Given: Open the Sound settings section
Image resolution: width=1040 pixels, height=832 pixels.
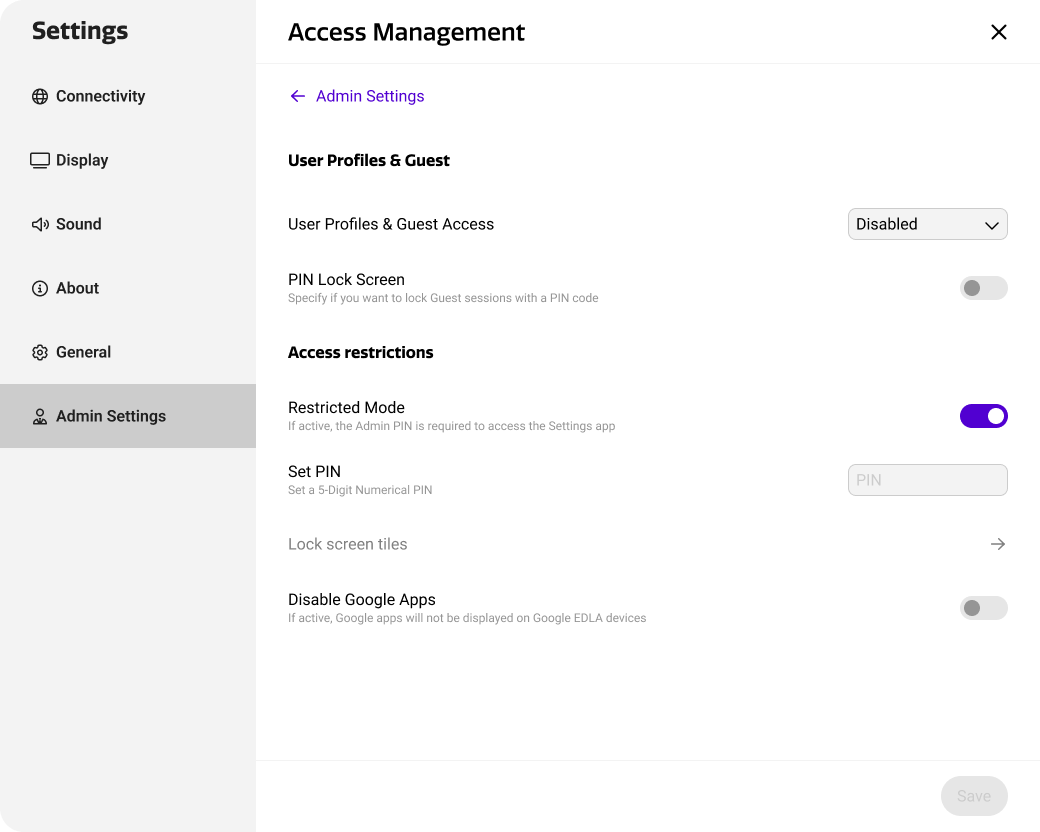Looking at the screenshot, I should point(79,224).
